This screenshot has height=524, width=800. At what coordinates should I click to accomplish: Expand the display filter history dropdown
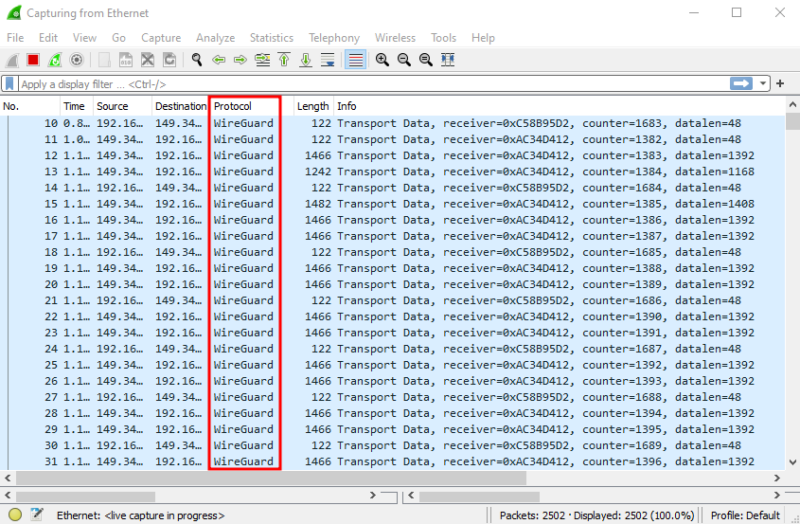[765, 84]
